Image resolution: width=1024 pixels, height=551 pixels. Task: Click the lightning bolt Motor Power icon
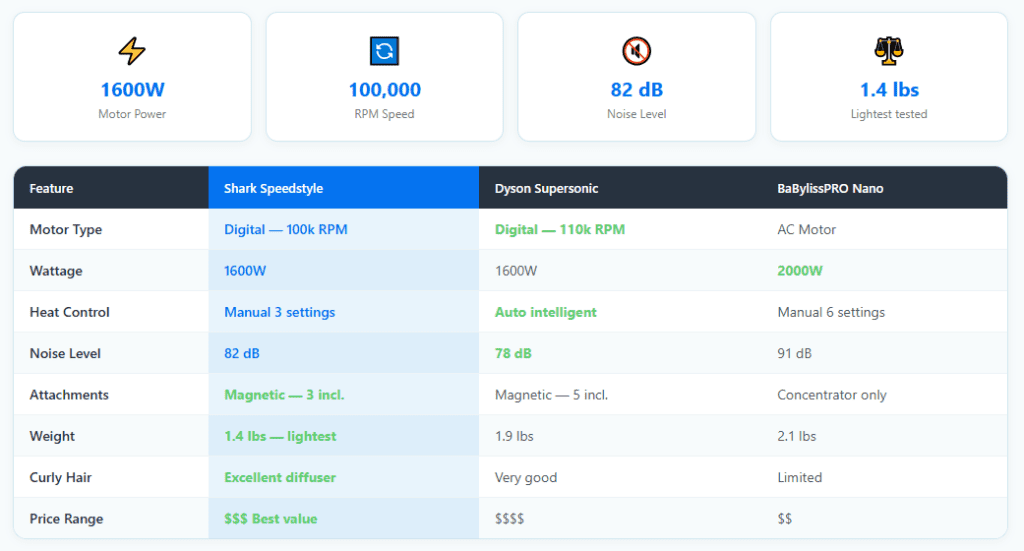(x=132, y=51)
